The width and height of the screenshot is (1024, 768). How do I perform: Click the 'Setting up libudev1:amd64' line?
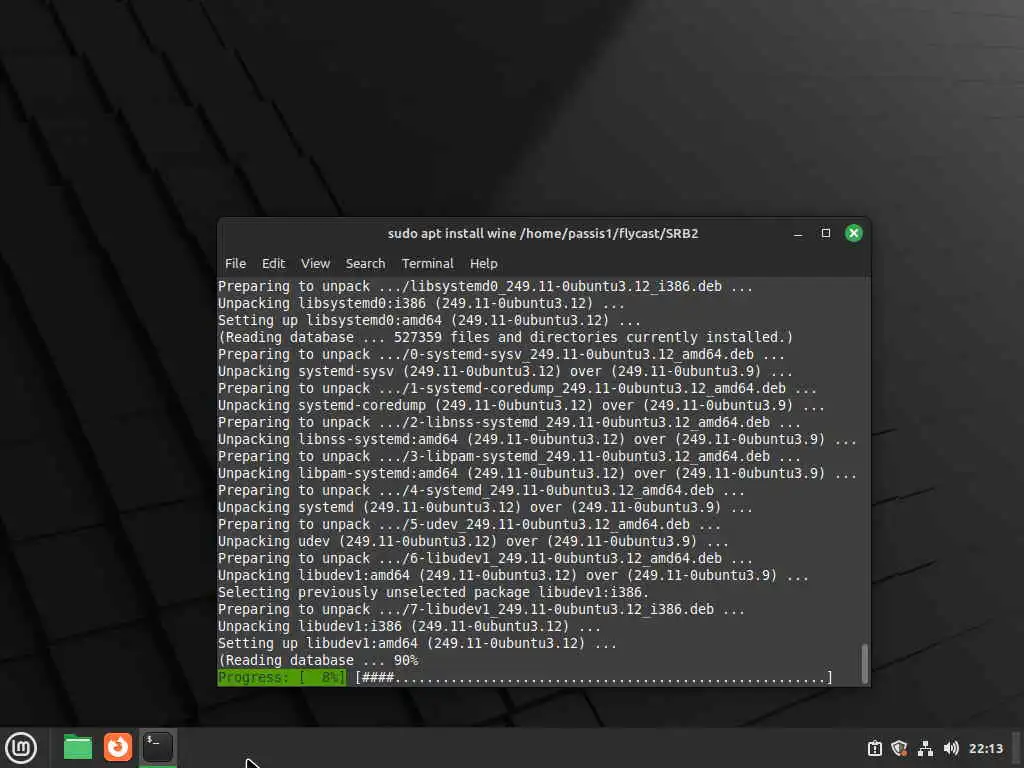[x=417, y=643]
